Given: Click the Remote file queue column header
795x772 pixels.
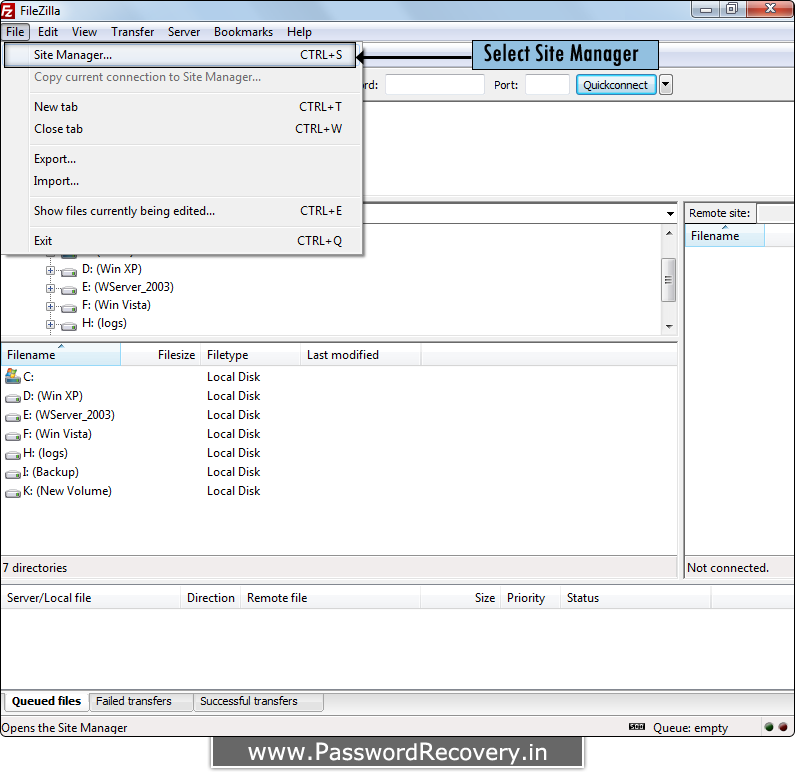Looking at the screenshot, I should [x=331, y=598].
